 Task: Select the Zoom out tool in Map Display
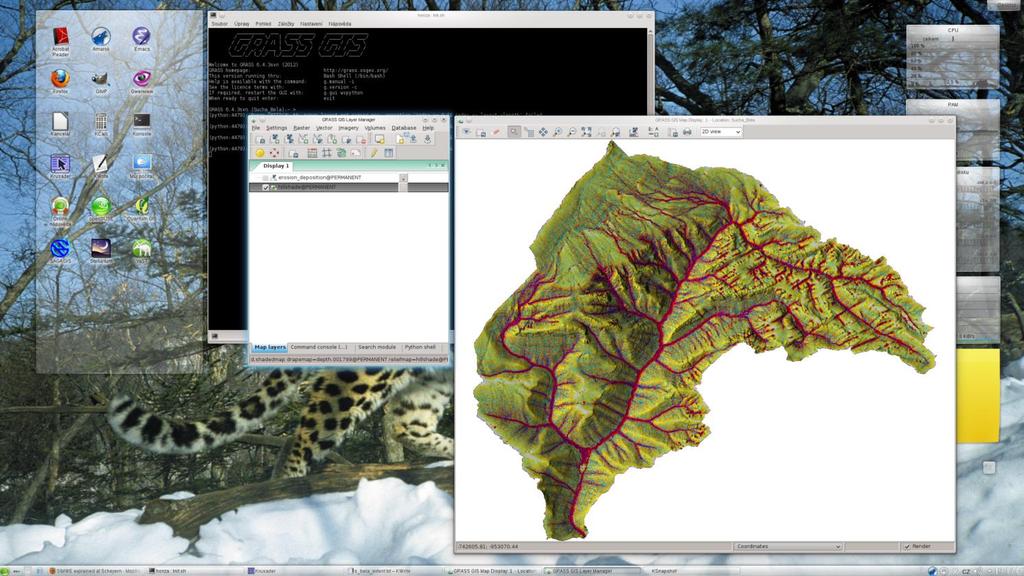[x=571, y=132]
